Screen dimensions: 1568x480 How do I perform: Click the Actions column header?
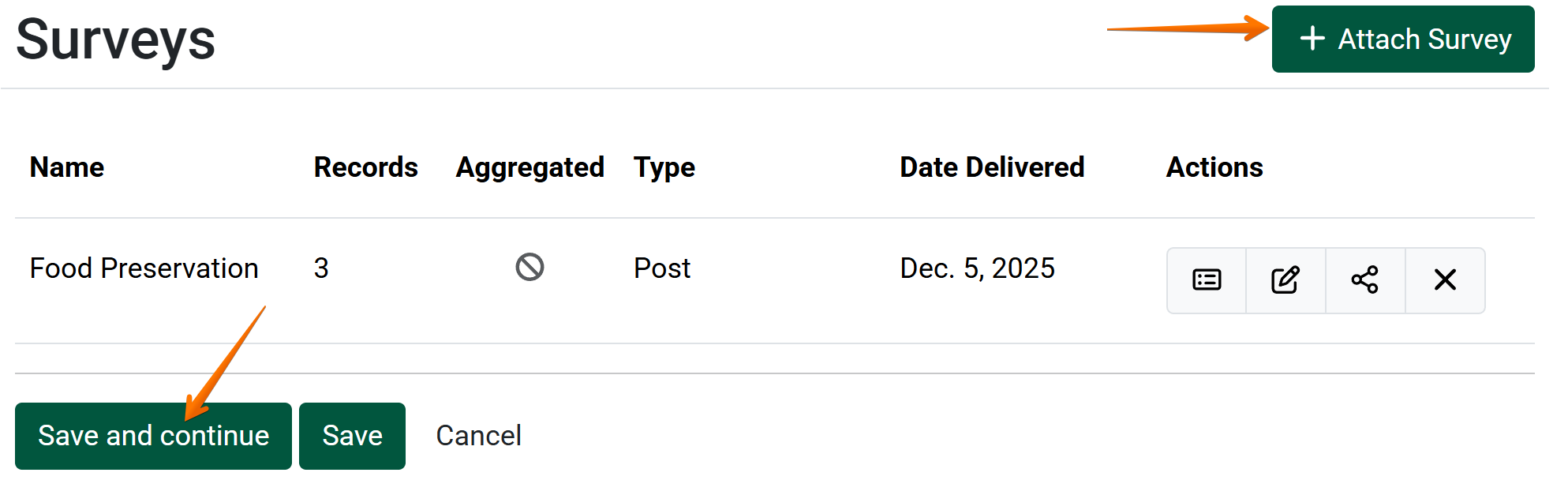pyautogui.click(x=1214, y=167)
